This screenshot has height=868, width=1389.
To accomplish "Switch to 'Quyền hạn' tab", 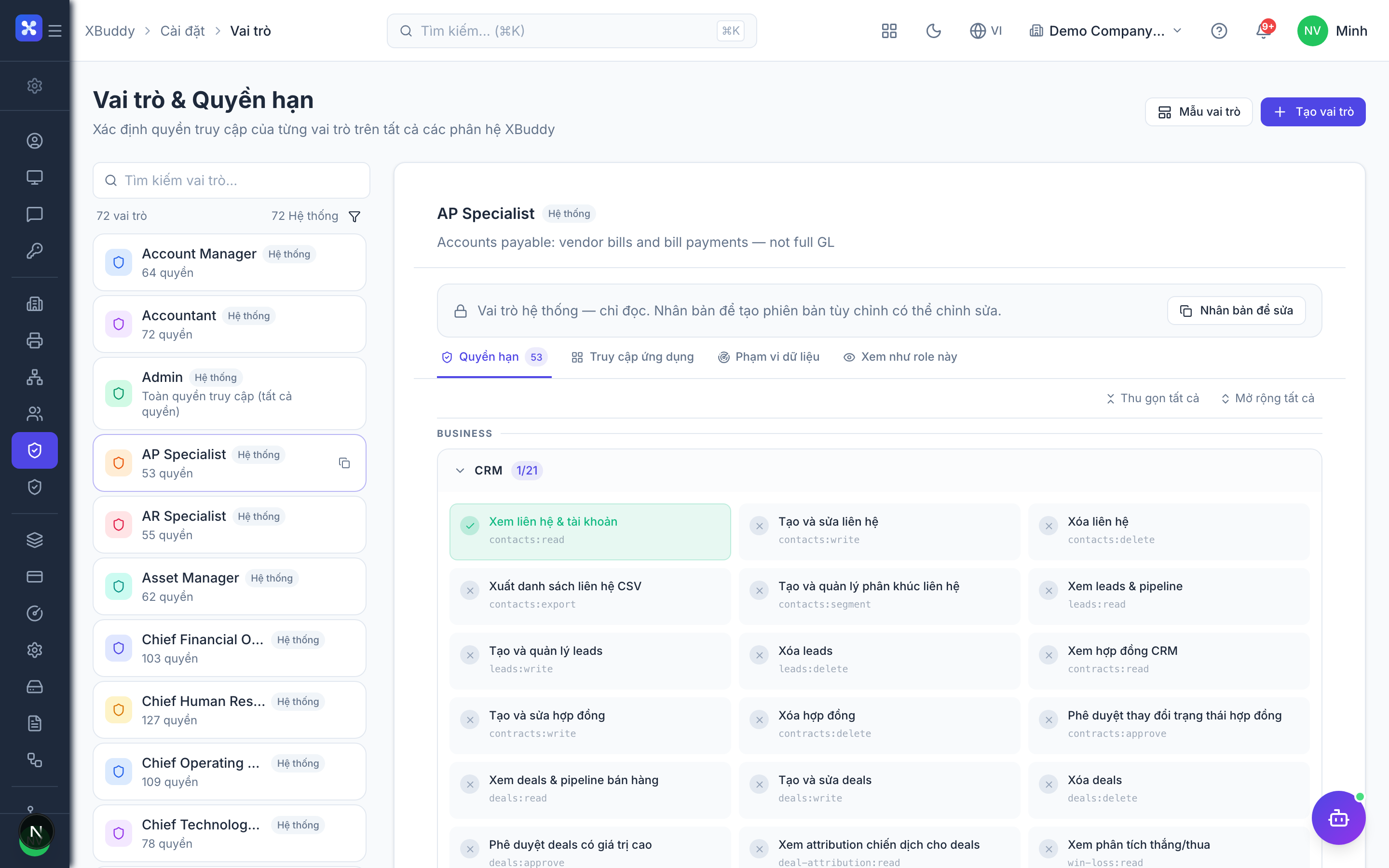I will tap(493, 357).
